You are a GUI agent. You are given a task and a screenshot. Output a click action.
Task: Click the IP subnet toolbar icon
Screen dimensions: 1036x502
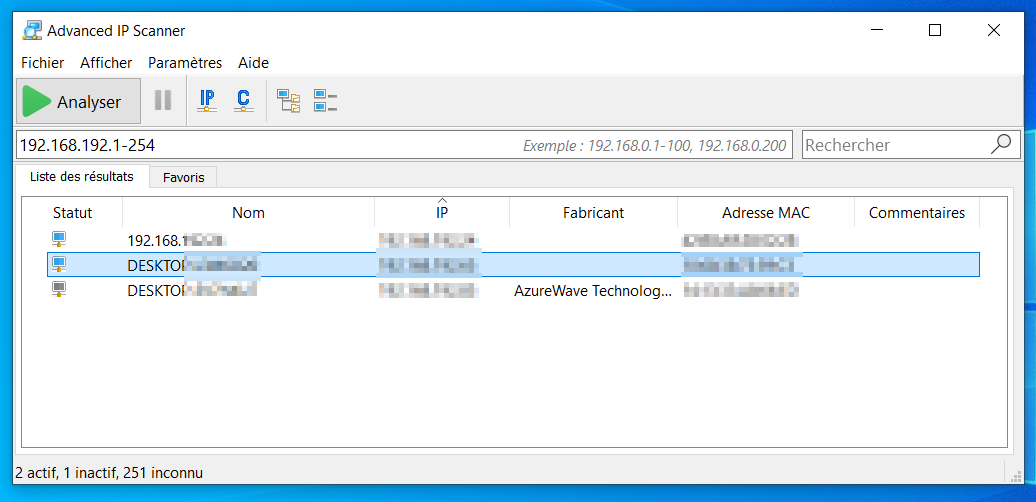tap(207, 100)
